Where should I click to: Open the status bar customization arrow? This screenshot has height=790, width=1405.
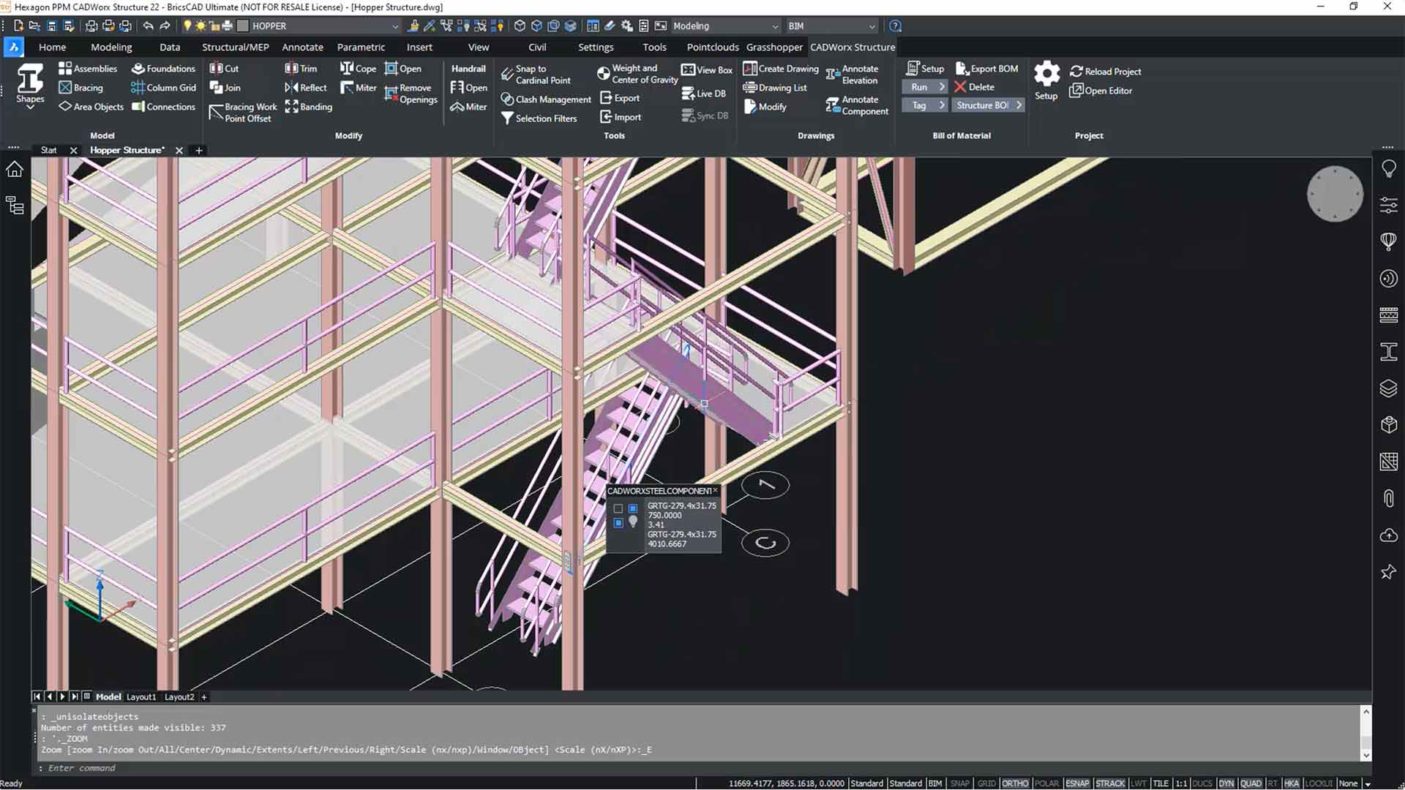tap(1367, 784)
